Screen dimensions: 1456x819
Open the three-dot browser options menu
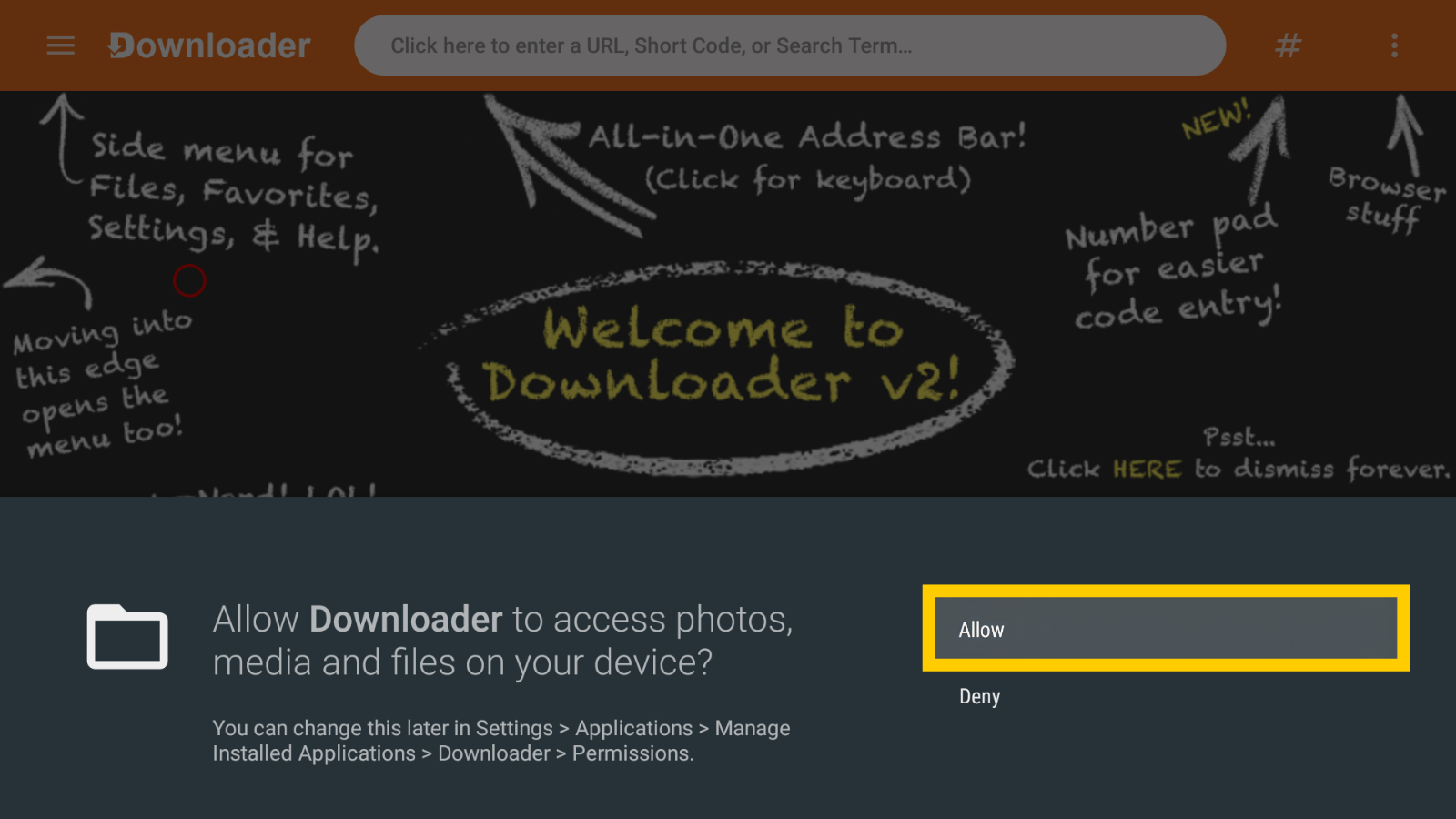tap(1394, 45)
